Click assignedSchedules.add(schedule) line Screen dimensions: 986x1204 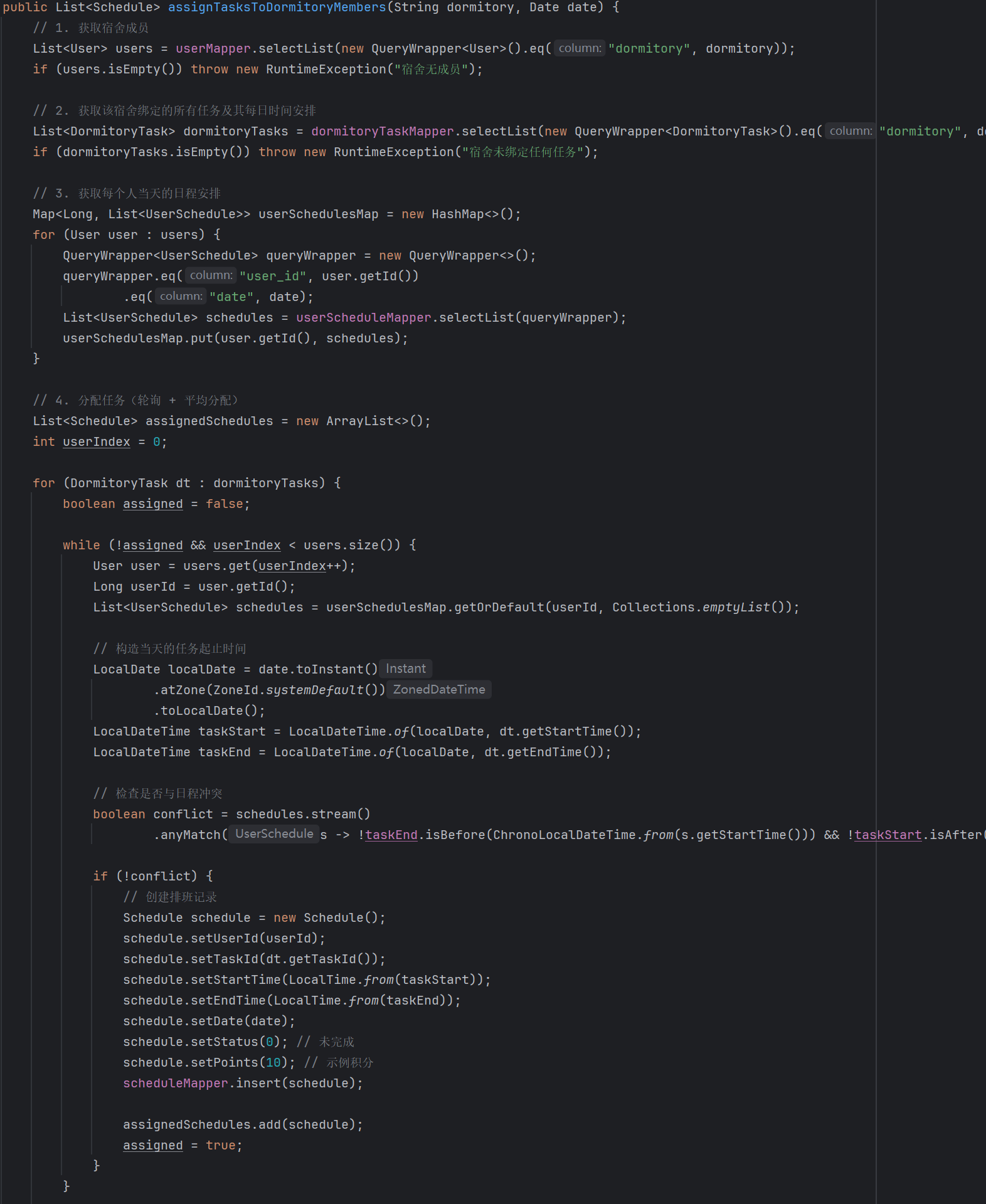(x=243, y=1125)
